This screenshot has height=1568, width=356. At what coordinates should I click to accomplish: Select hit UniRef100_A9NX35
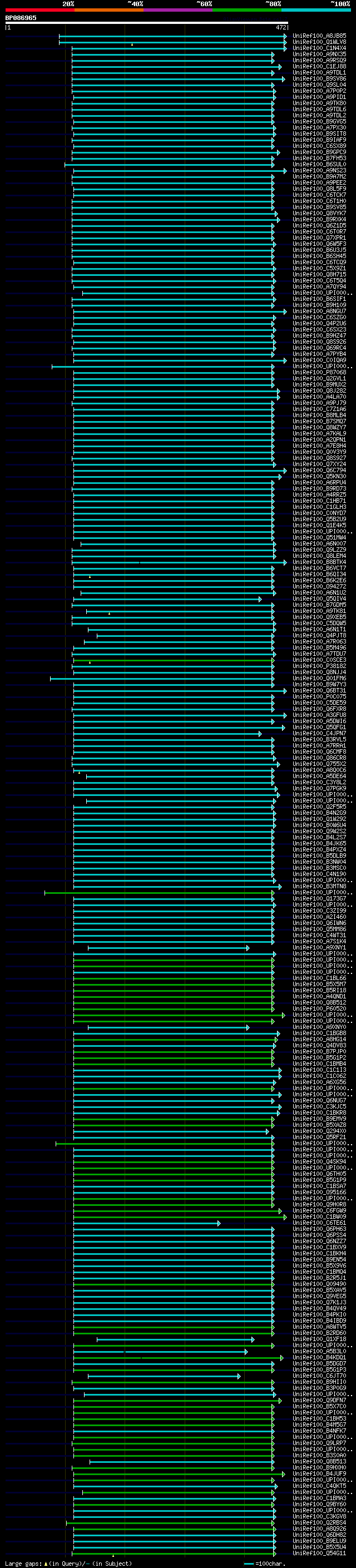[x=319, y=54]
